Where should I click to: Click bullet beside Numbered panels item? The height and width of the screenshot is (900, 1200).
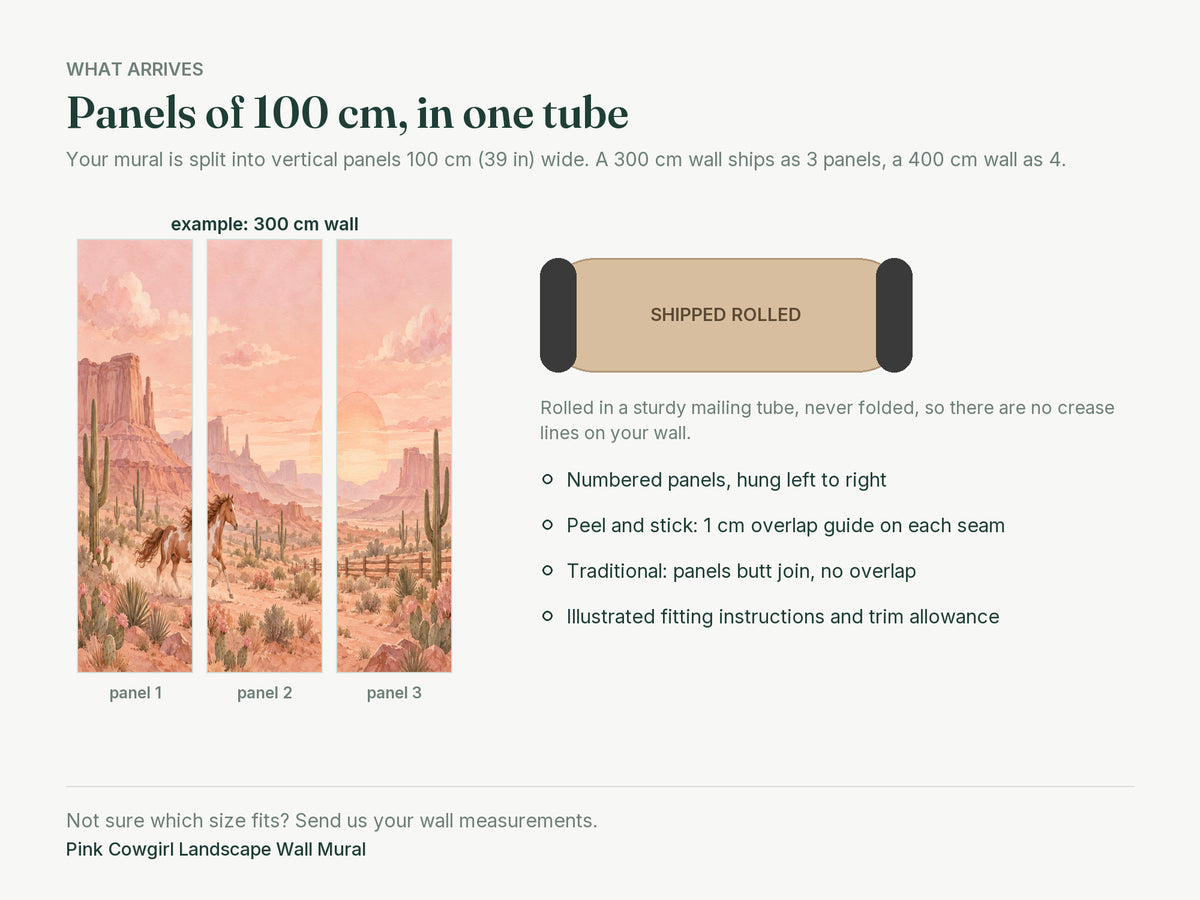547,480
